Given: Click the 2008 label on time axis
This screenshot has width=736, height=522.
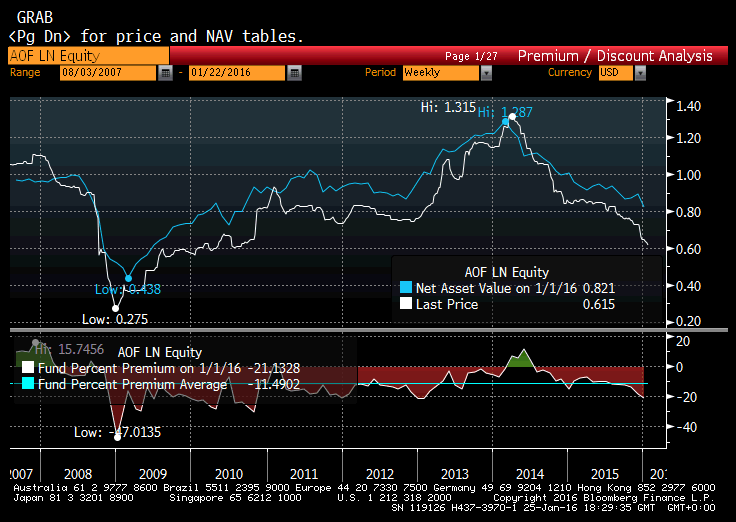Looking at the screenshot, I should (78, 474).
